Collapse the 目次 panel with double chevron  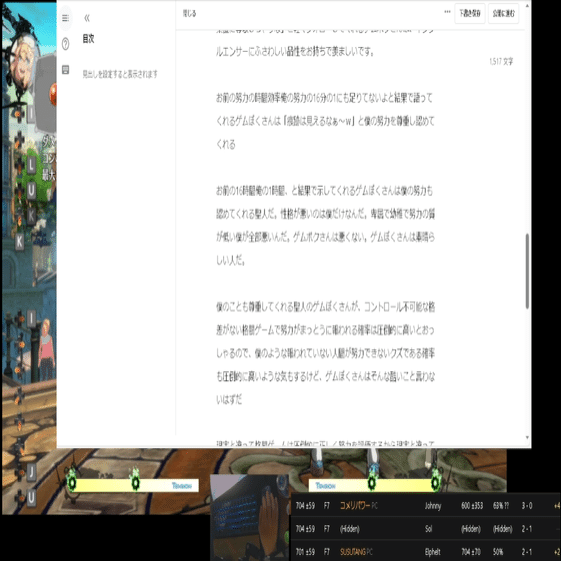coord(87,18)
